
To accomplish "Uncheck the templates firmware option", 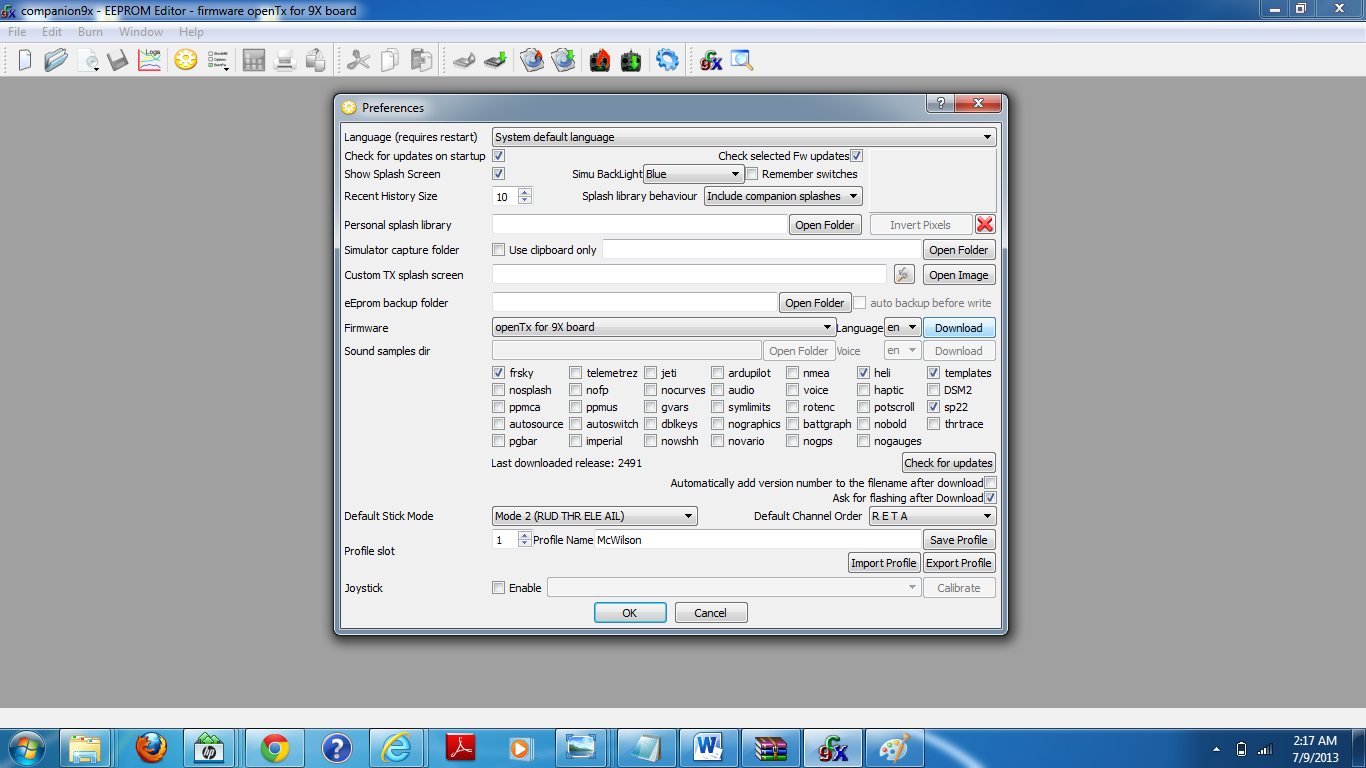I will point(934,373).
